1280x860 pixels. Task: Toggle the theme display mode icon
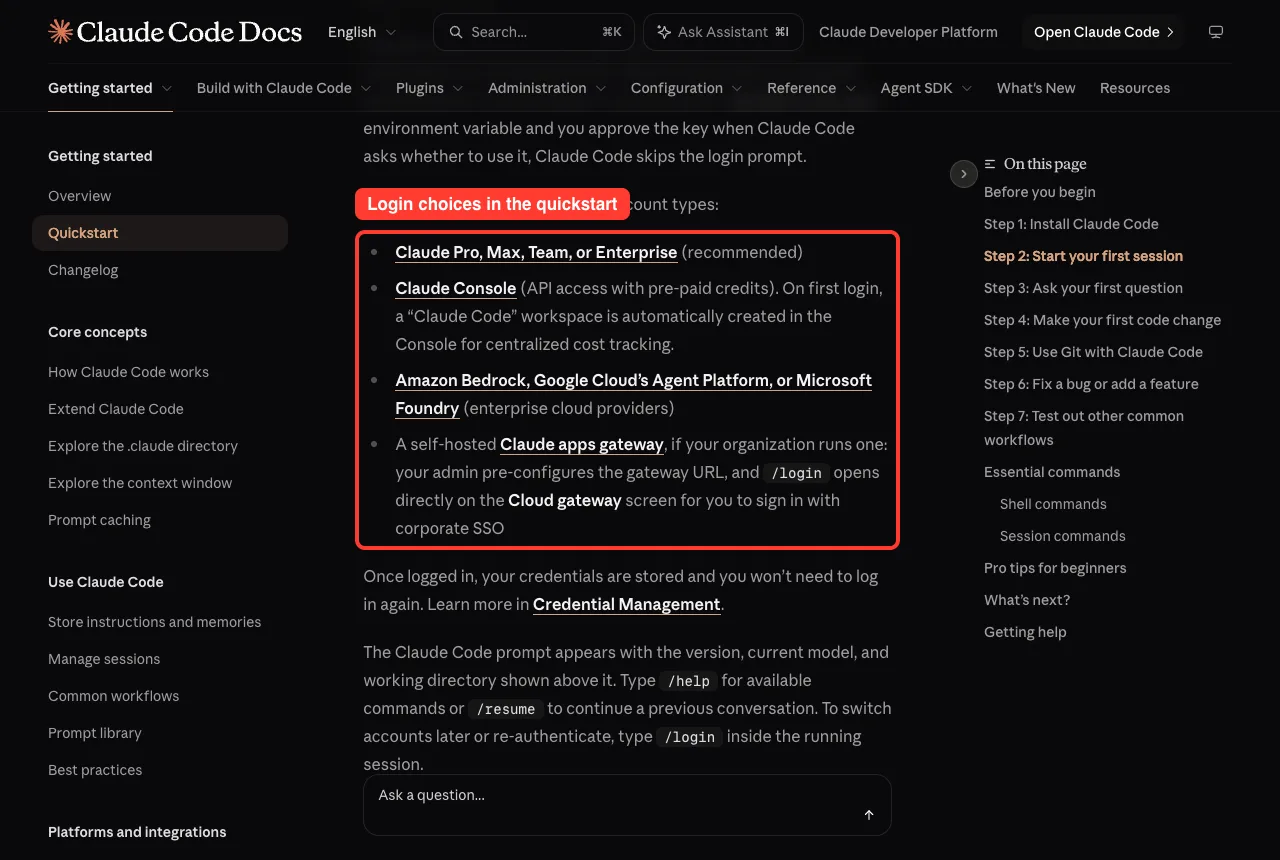[x=1216, y=32]
